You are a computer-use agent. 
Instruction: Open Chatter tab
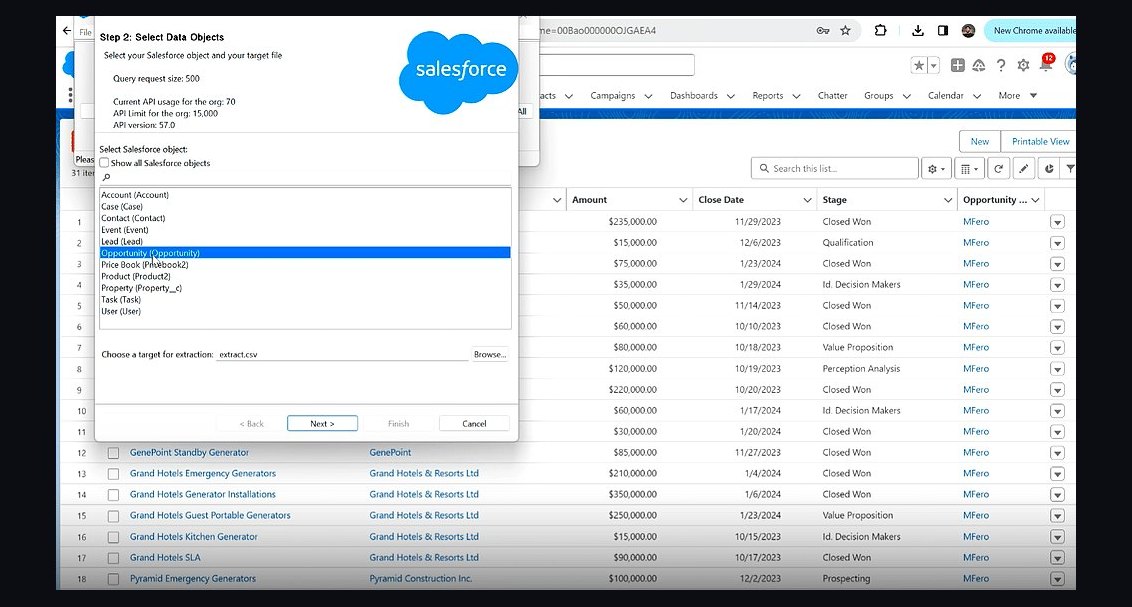coord(832,95)
